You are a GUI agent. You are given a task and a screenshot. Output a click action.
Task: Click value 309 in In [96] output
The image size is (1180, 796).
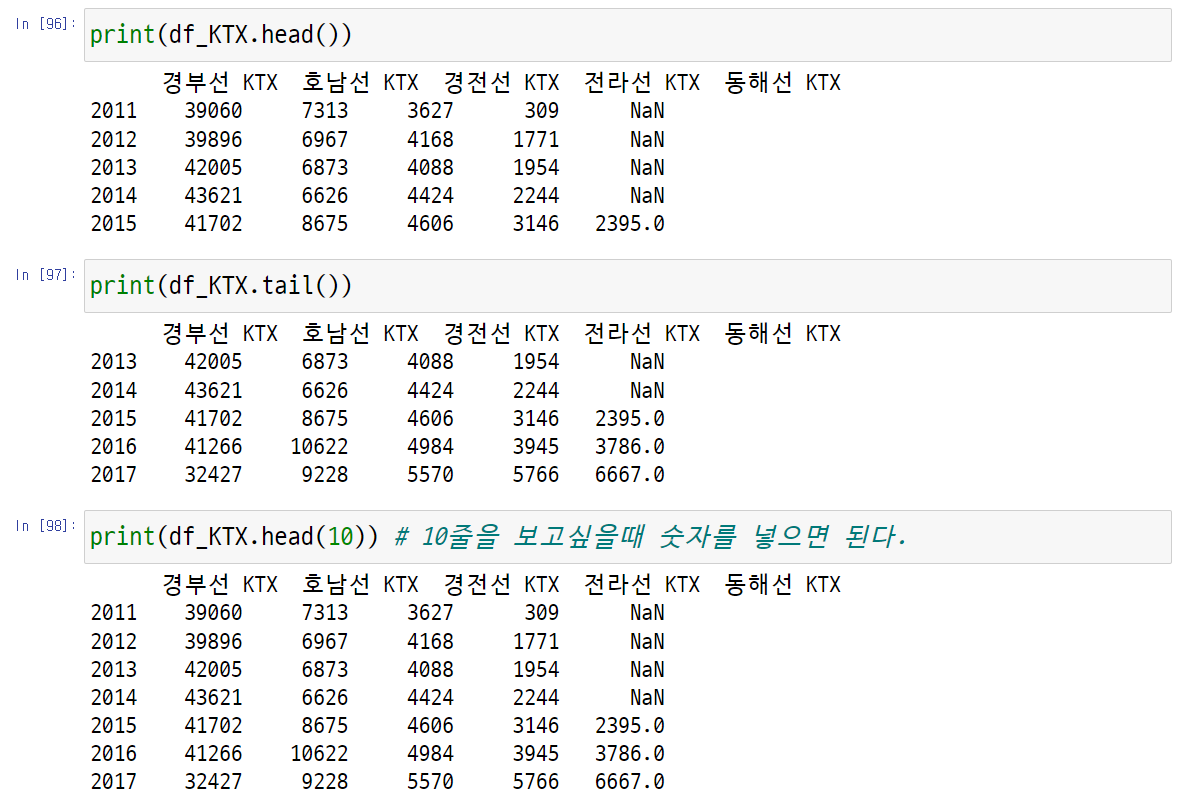(x=542, y=111)
